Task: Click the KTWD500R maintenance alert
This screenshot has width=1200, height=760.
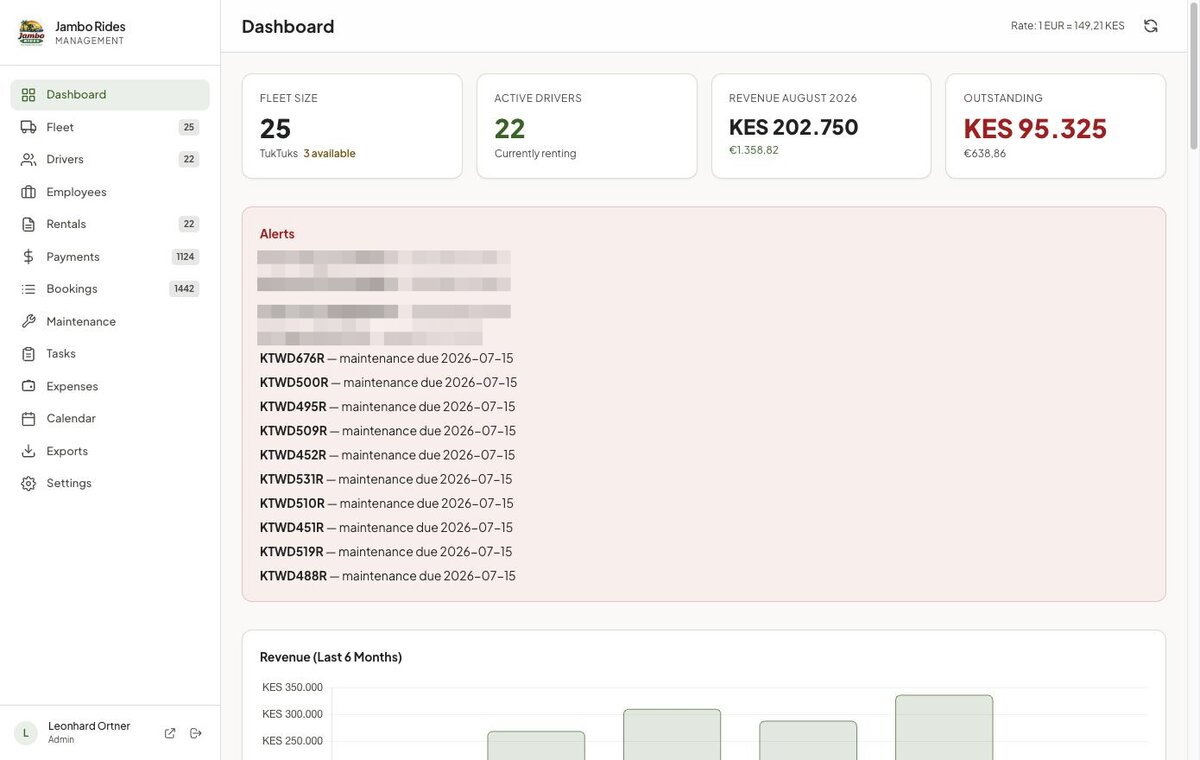Action: pyautogui.click(x=389, y=382)
